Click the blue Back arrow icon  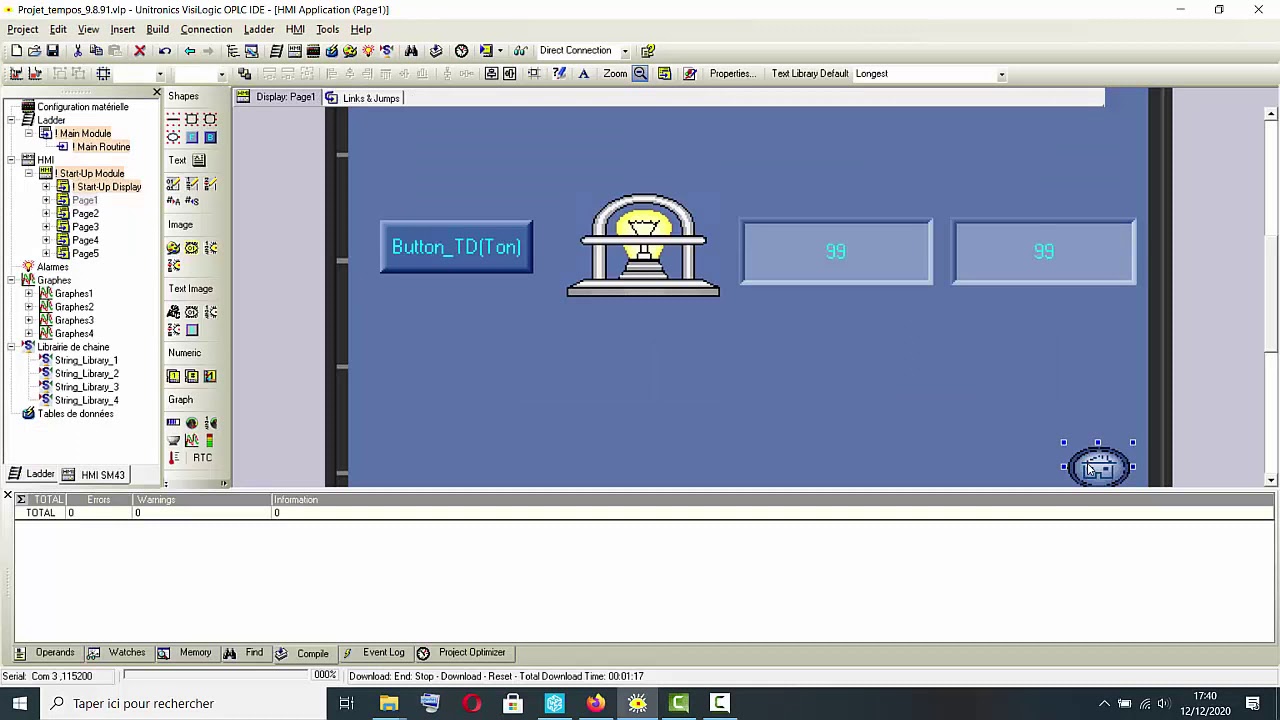190,50
